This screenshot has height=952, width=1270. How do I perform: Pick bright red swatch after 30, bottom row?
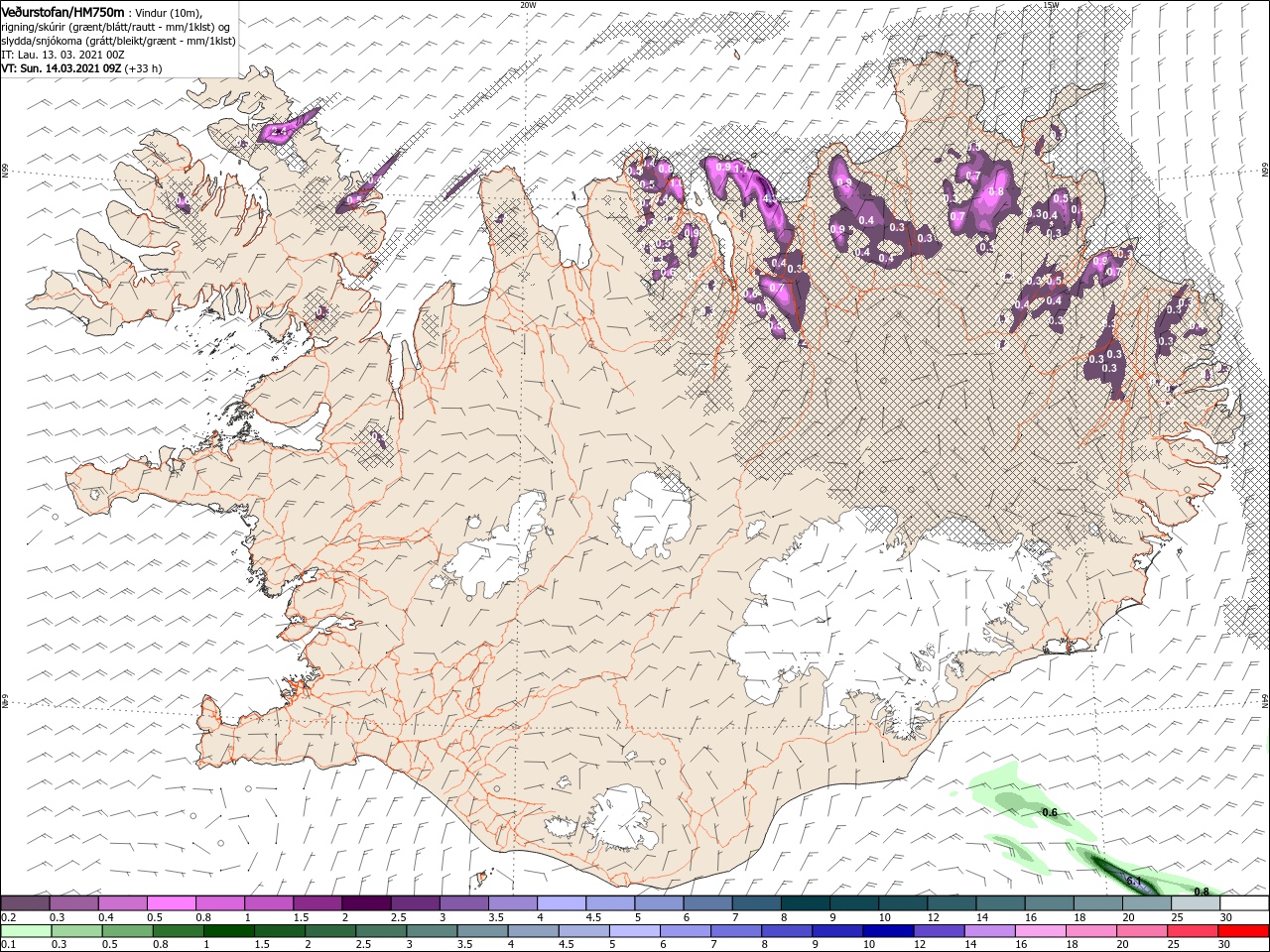tap(1244, 931)
